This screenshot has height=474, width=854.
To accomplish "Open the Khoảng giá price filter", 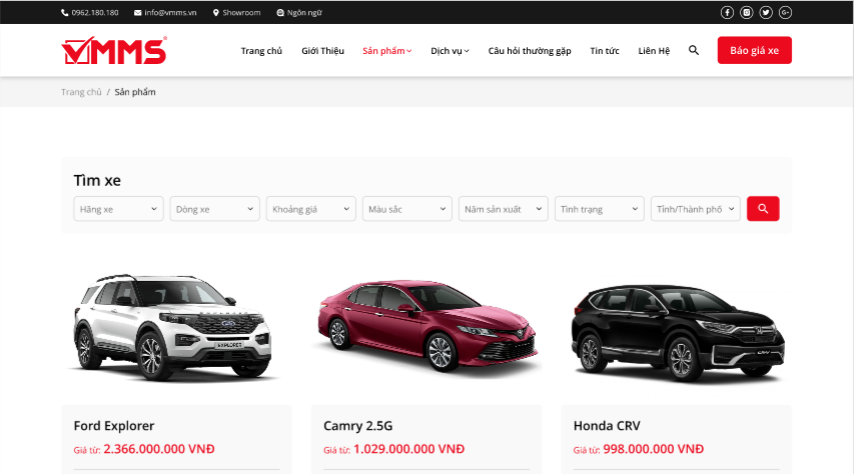I will (310, 209).
